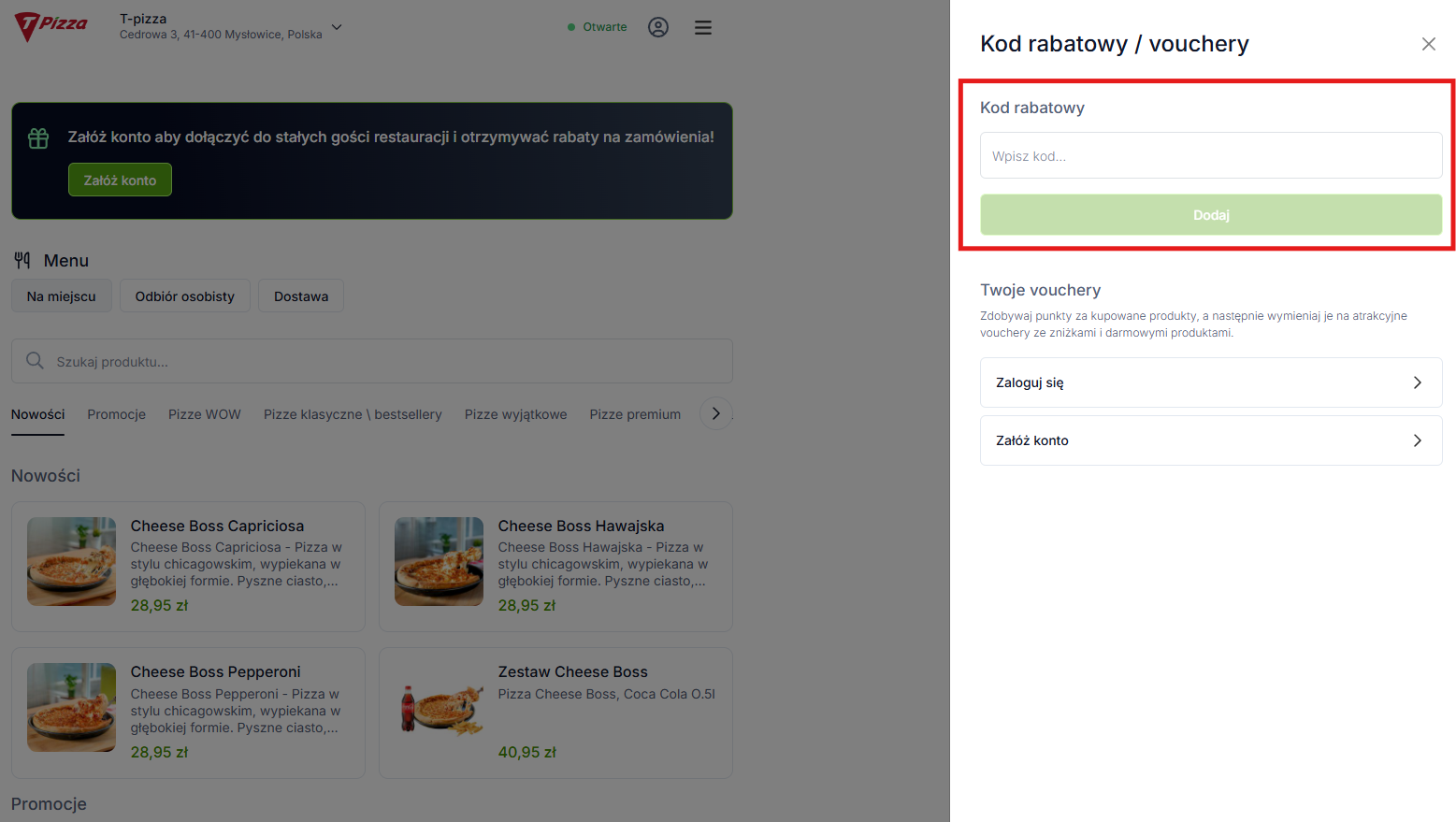Focus the Wpisz kod discount input
The height and width of the screenshot is (822, 1456).
pos(1210,155)
